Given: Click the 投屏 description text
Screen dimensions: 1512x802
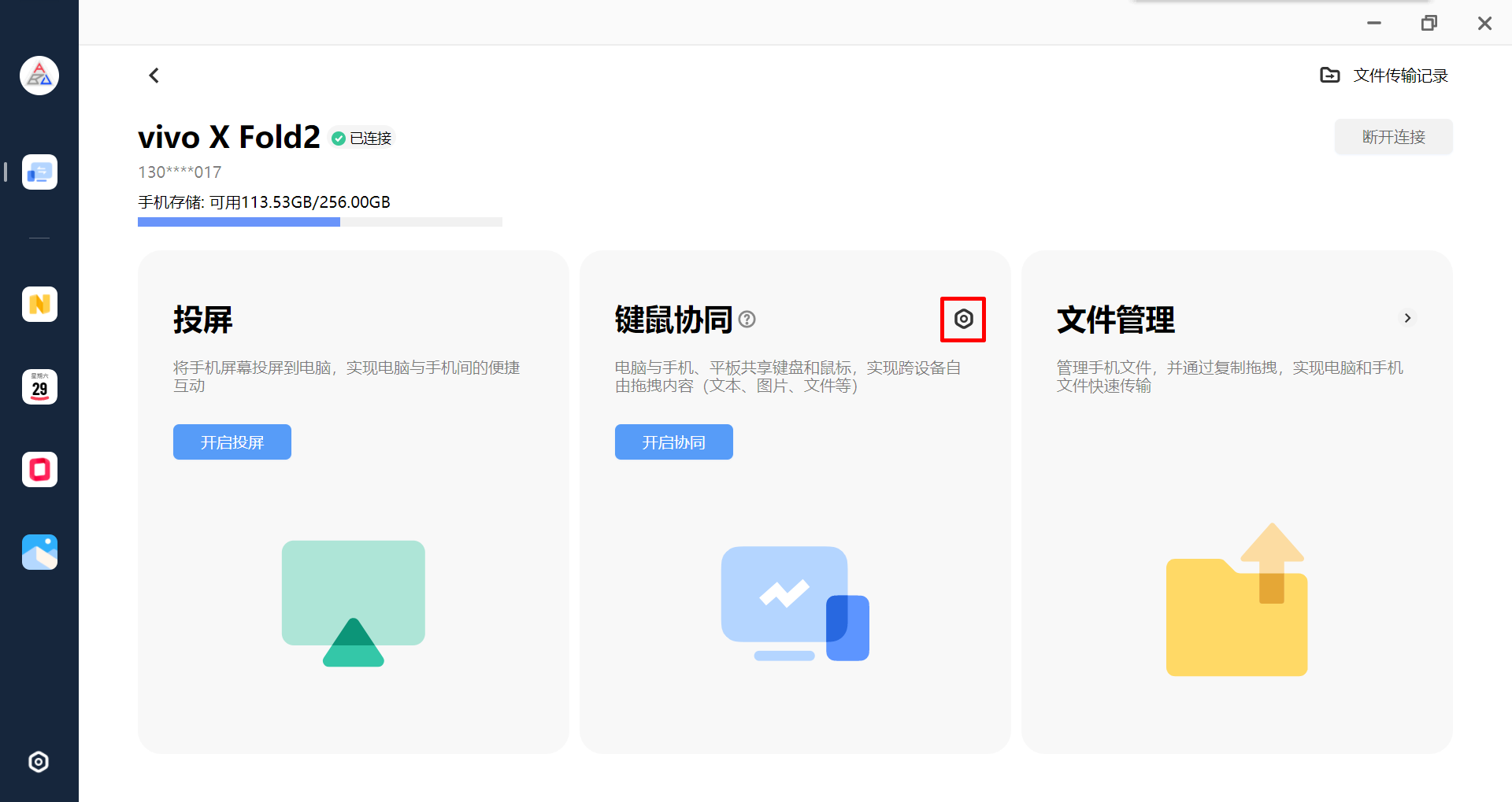Looking at the screenshot, I should pos(346,376).
